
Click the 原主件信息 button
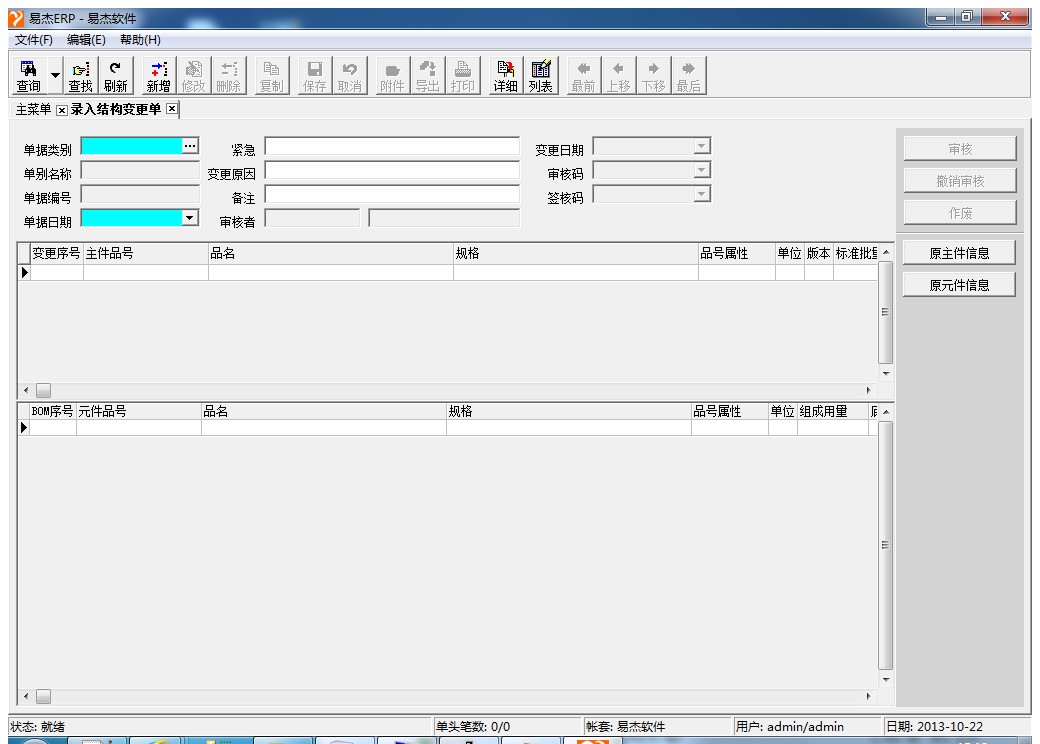[x=959, y=253]
